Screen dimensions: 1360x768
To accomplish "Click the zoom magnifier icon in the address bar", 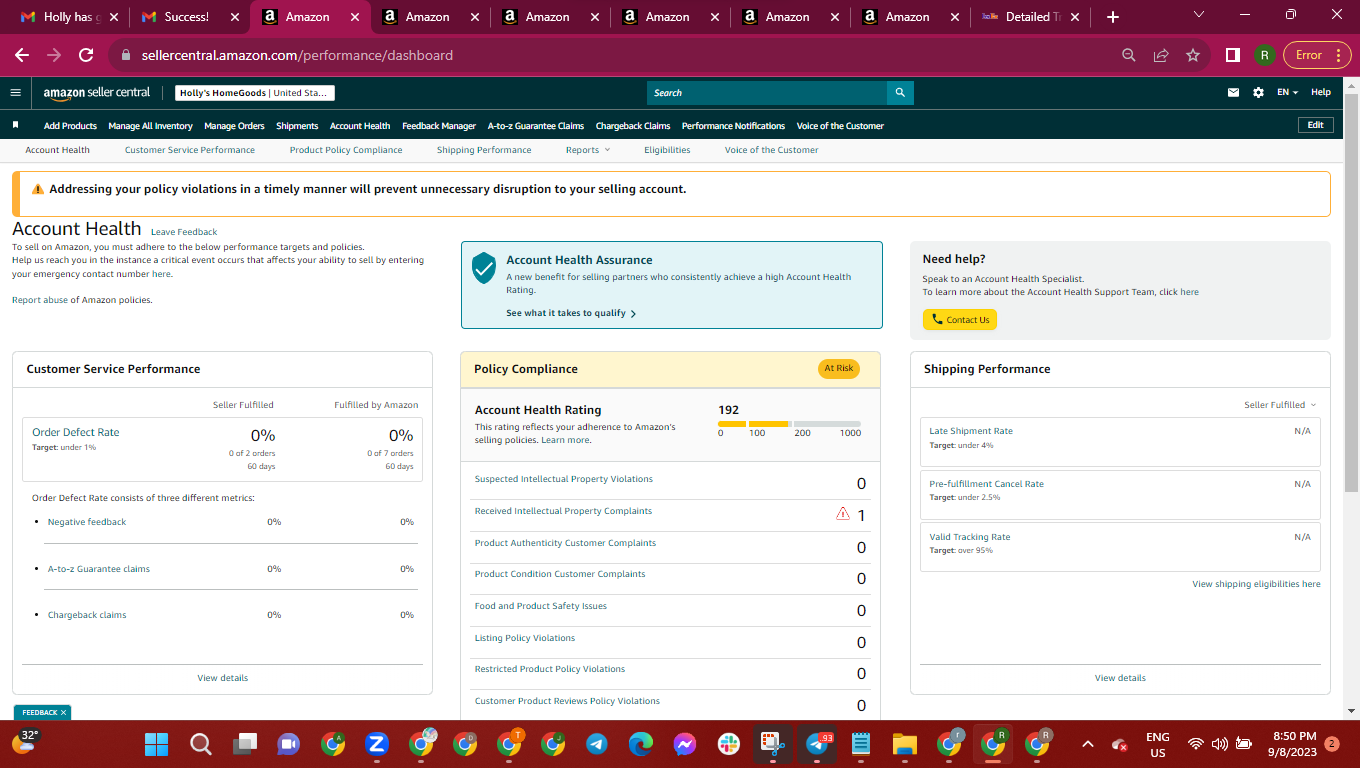I will click(1129, 55).
